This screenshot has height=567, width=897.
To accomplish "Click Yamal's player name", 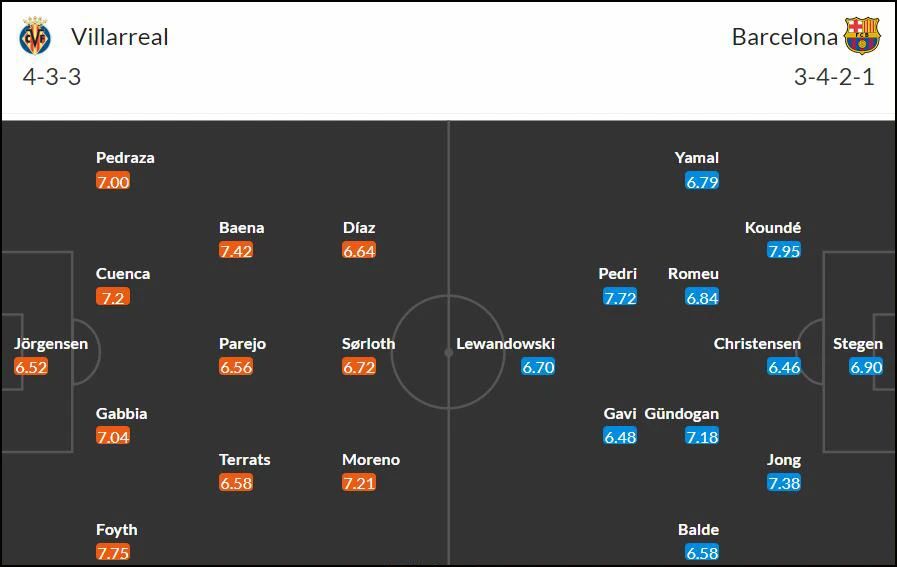I will [x=696, y=158].
